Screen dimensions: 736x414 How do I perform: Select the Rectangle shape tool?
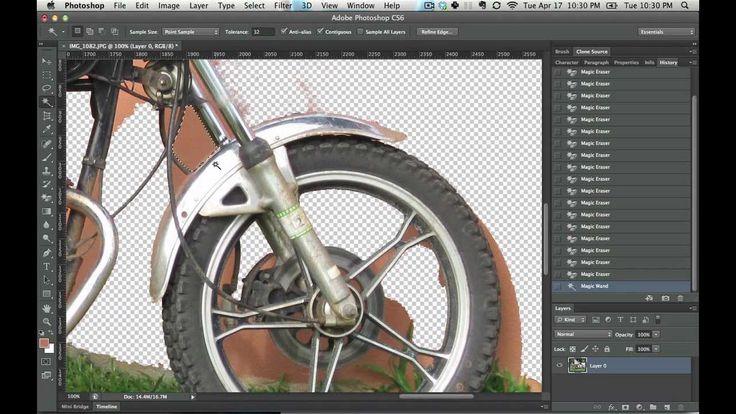[46, 294]
